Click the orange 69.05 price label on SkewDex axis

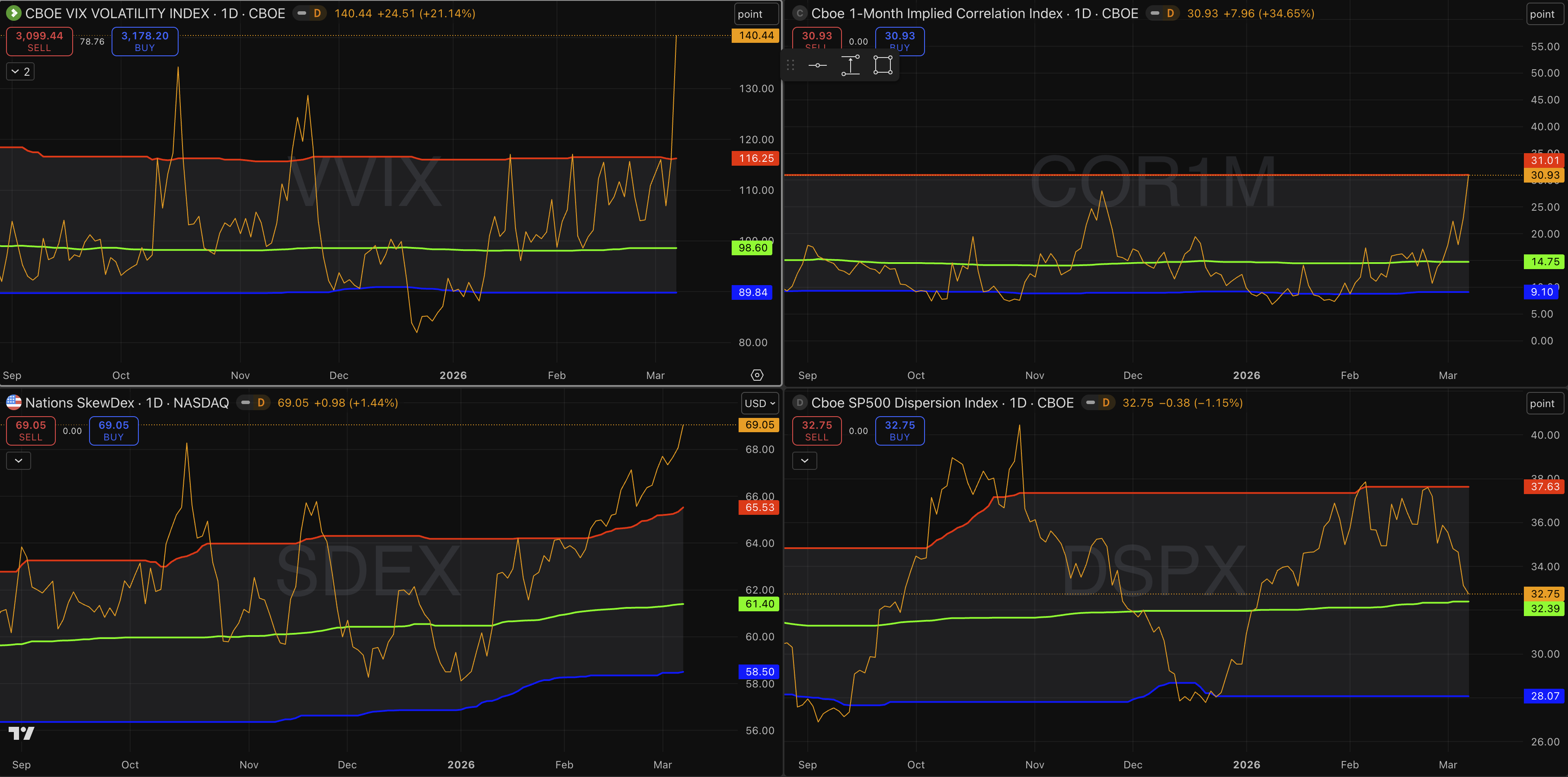(758, 425)
